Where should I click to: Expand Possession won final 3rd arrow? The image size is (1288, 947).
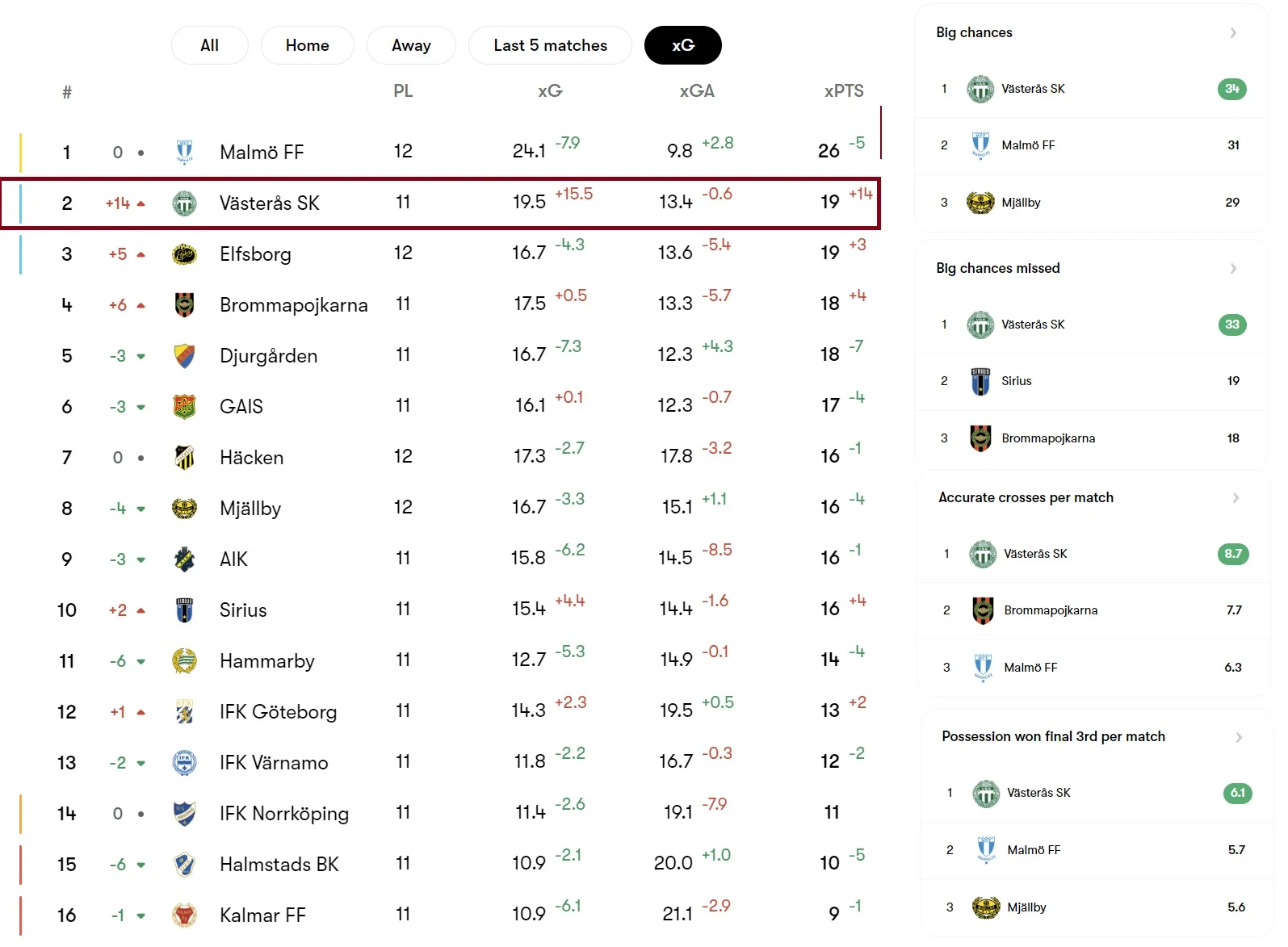(1239, 737)
